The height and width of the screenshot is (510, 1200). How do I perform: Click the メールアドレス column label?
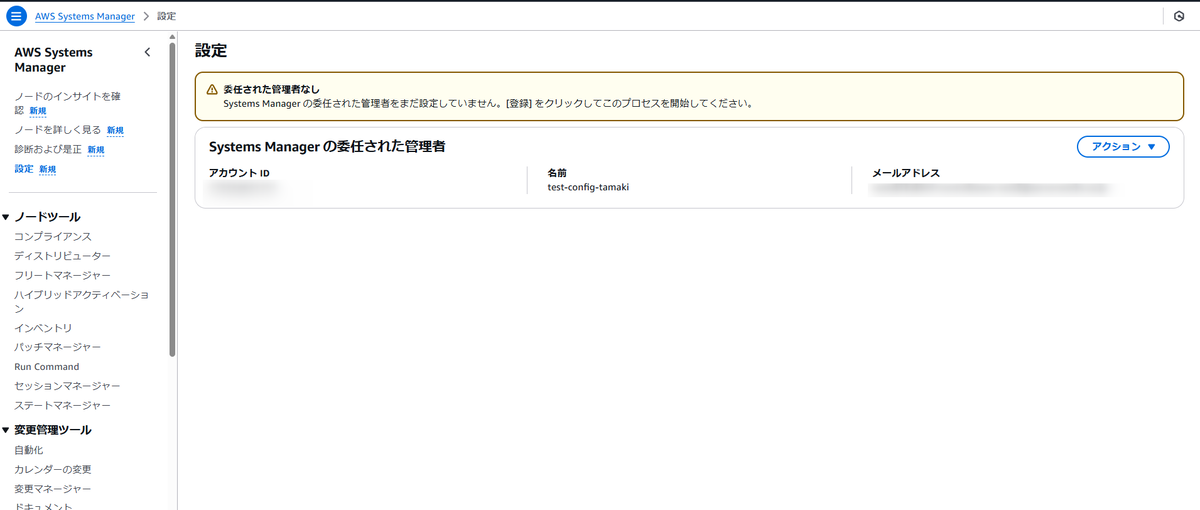[906, 173]
